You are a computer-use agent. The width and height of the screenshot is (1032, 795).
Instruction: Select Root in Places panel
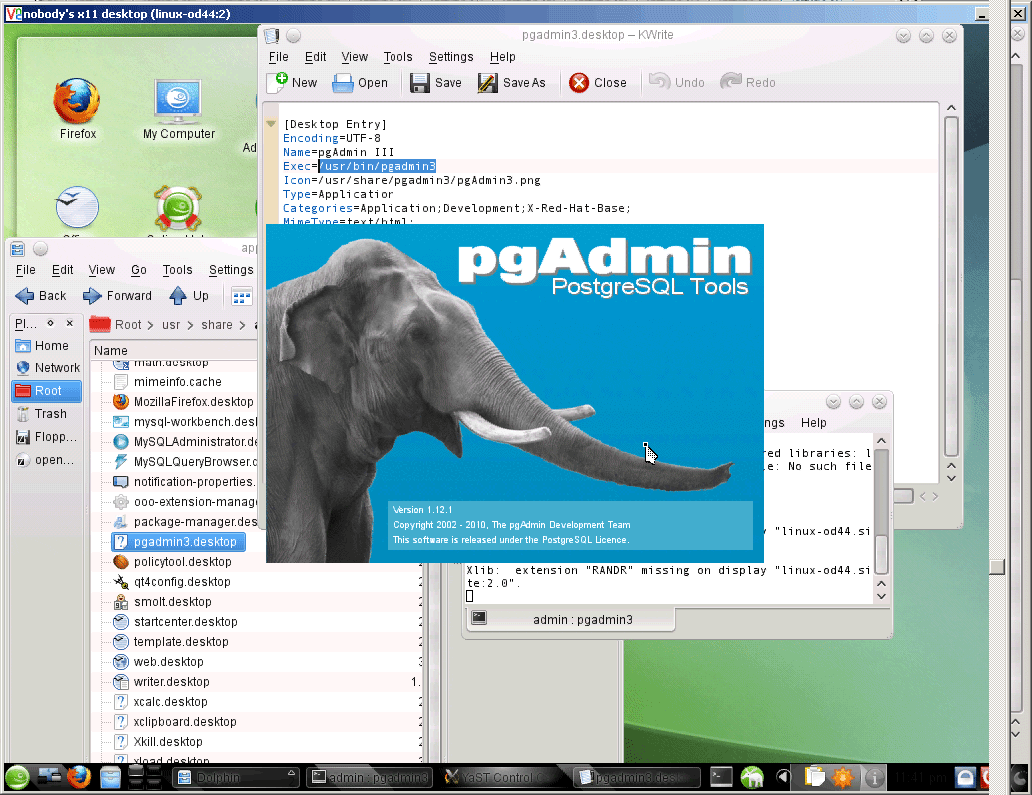(x=46, y=390)
